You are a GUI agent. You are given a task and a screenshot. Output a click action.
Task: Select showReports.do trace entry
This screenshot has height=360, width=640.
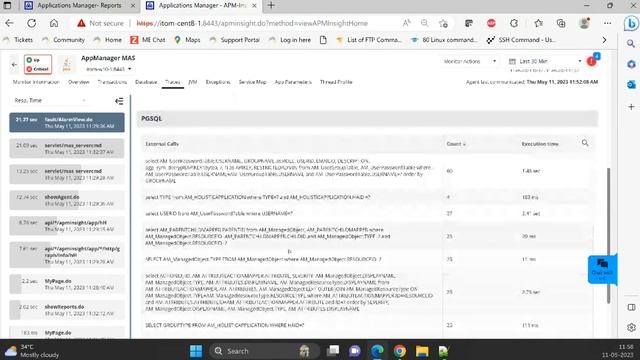pyautogui.click(x=67, y=310)
